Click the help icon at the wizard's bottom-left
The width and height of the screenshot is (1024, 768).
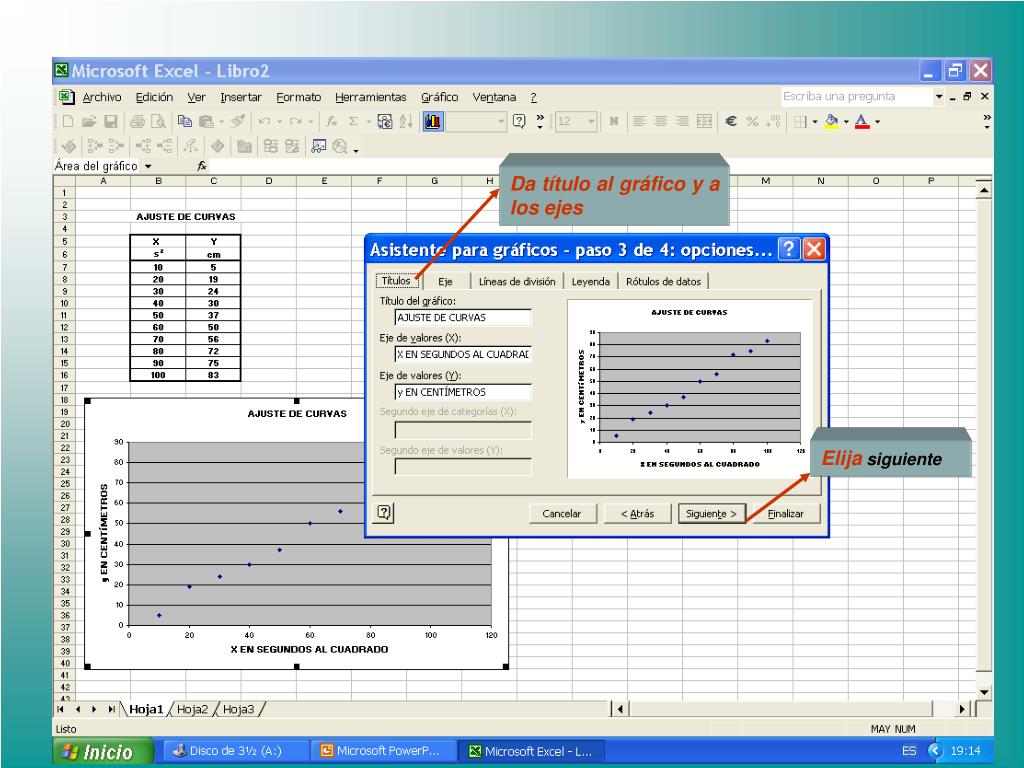pos(385,513)
